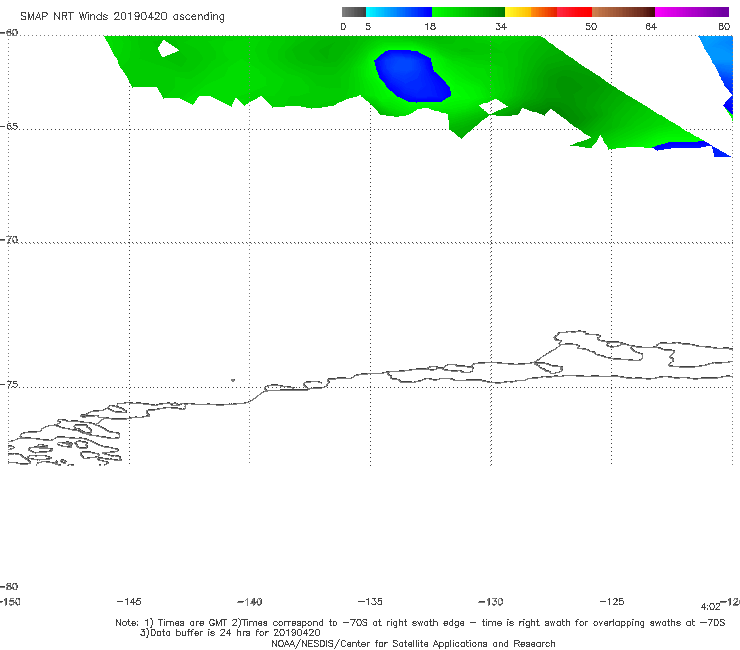Click the large blue low-wind patch in green swath
This screenshot has height=650, width=740.
click(412, 76)
